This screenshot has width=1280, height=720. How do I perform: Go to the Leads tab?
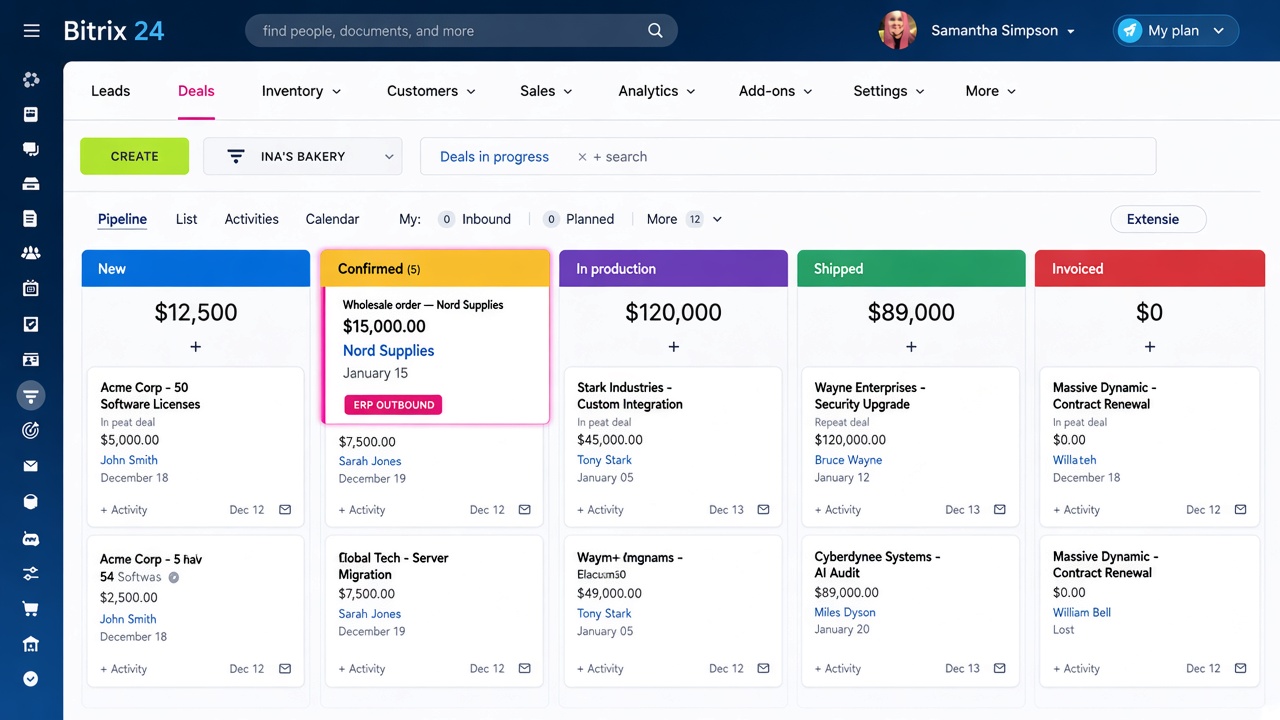[x=111, y=91]
